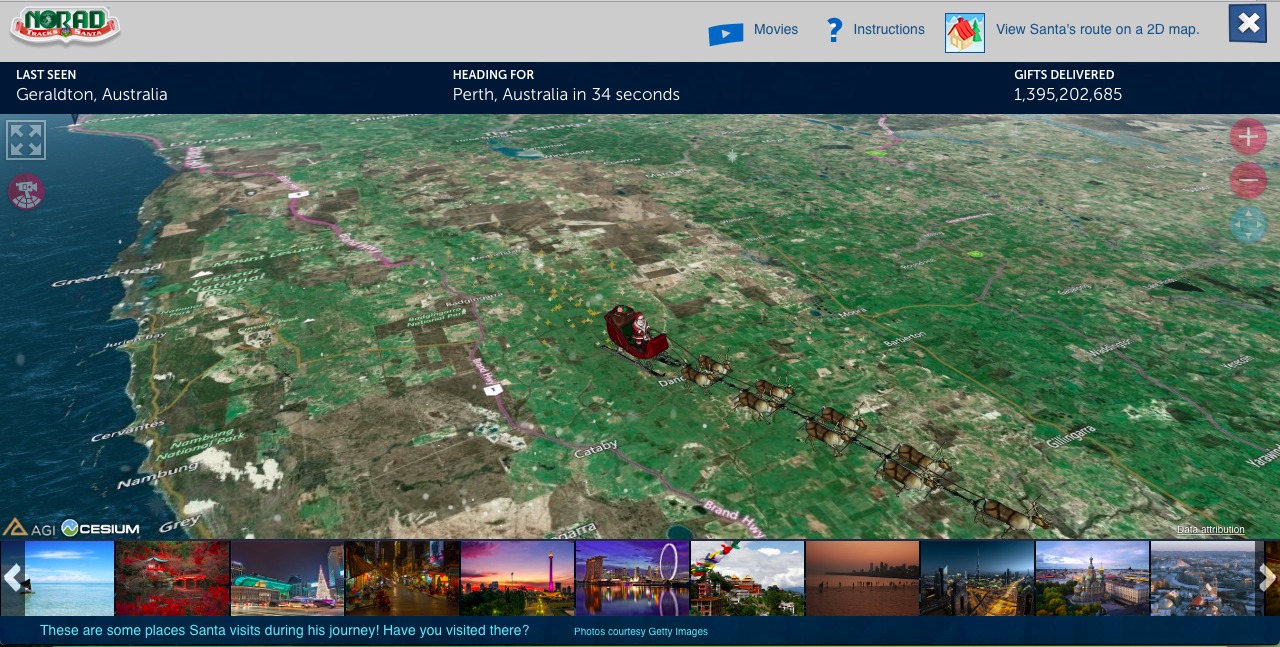
Task: Open the lantern-lit street photo thumbnail
Action: 402,578
